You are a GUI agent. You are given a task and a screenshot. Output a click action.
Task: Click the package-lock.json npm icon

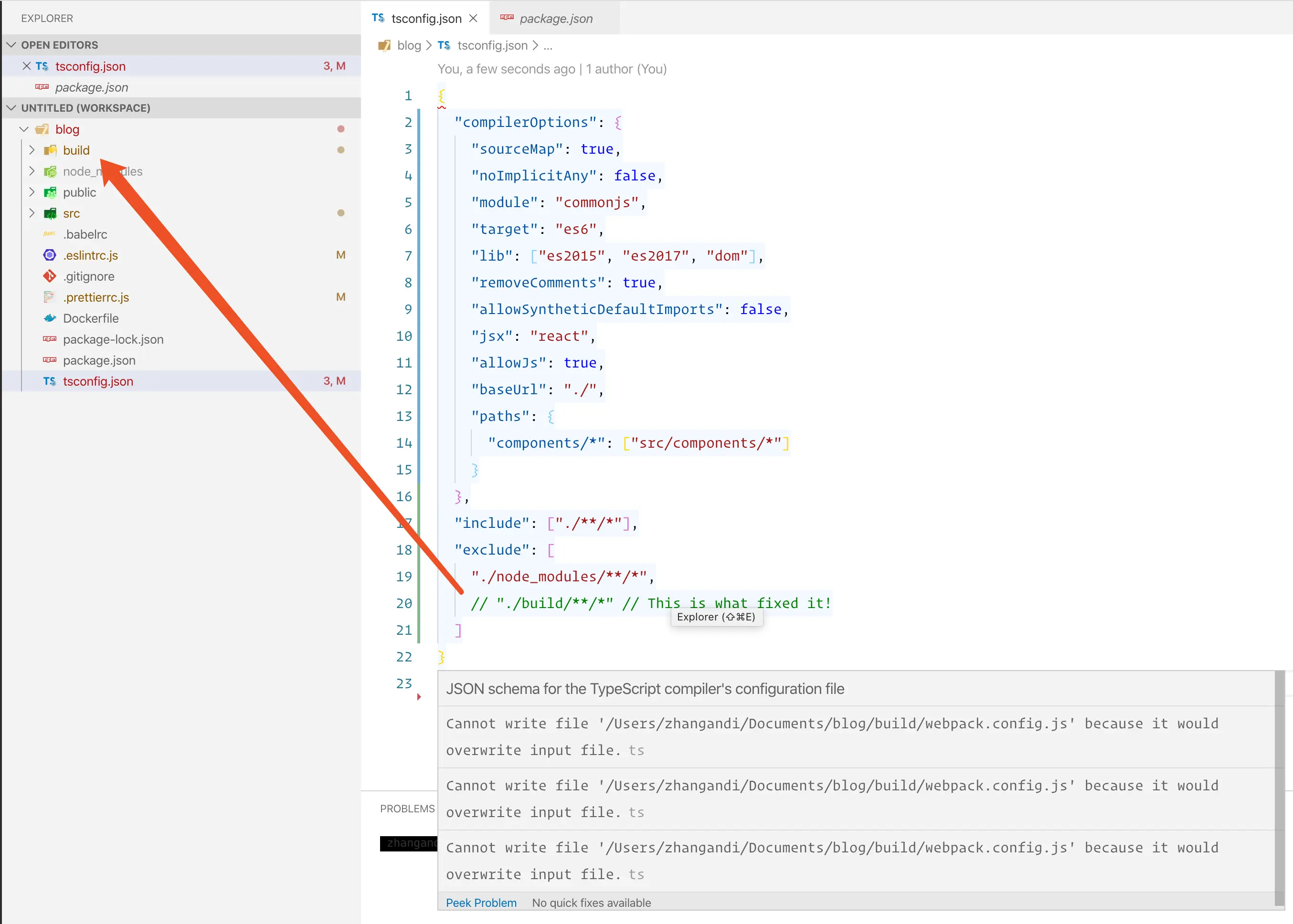[50, 339]
